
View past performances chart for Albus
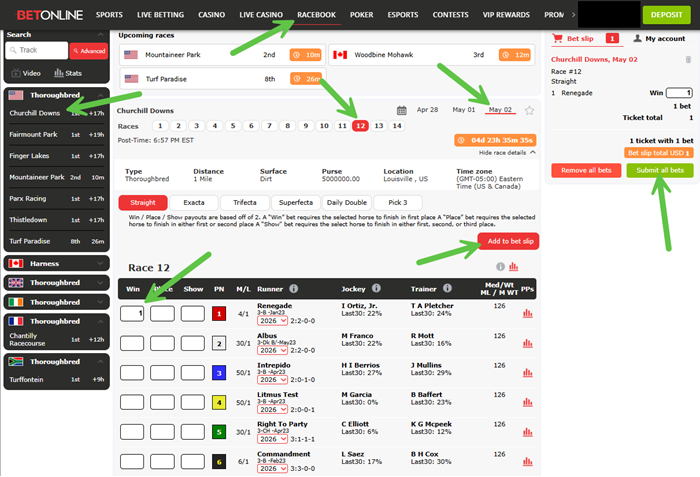click(528, 343)
